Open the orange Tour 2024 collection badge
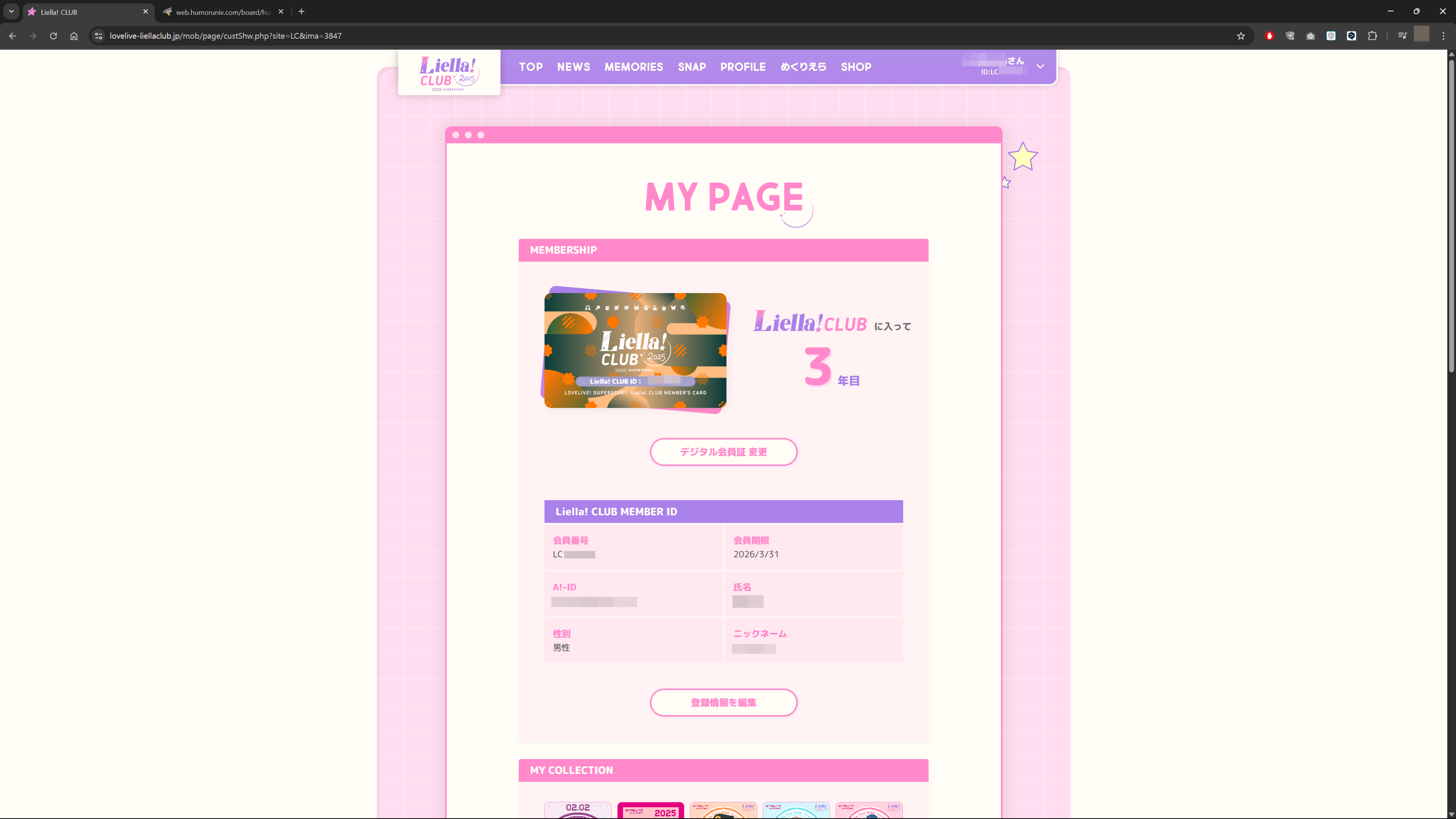The image size is (1456, 819). 723,810
